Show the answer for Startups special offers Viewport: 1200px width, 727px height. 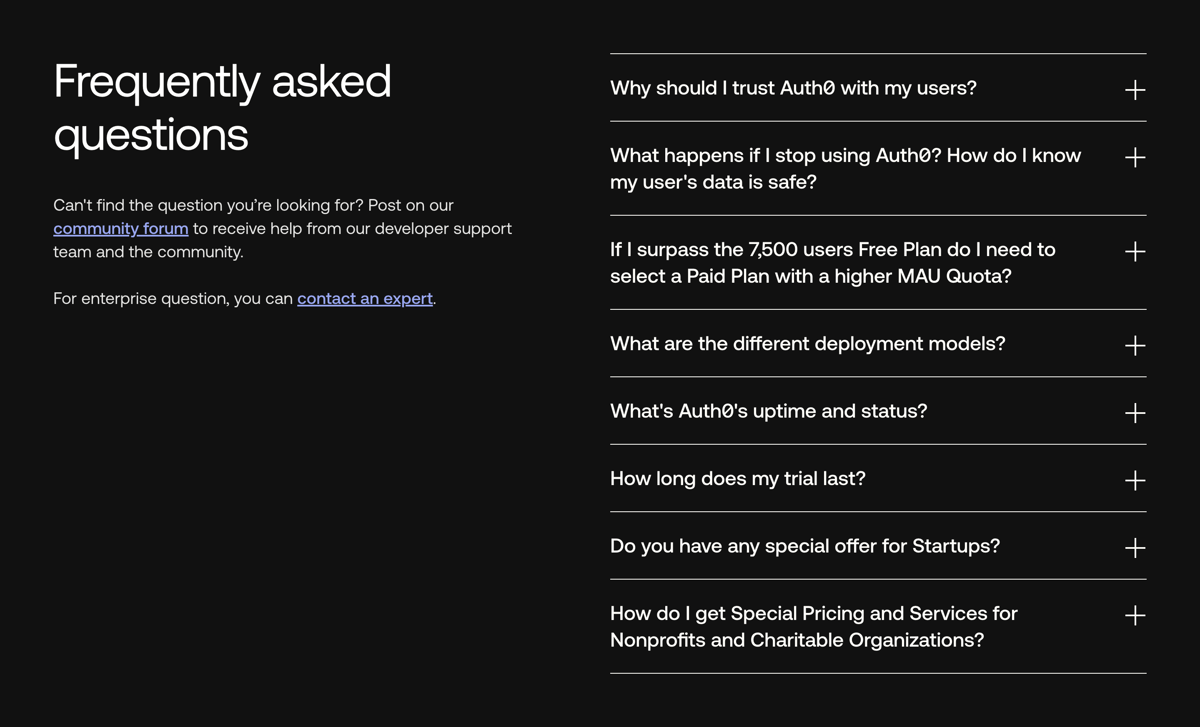point(805,546)
